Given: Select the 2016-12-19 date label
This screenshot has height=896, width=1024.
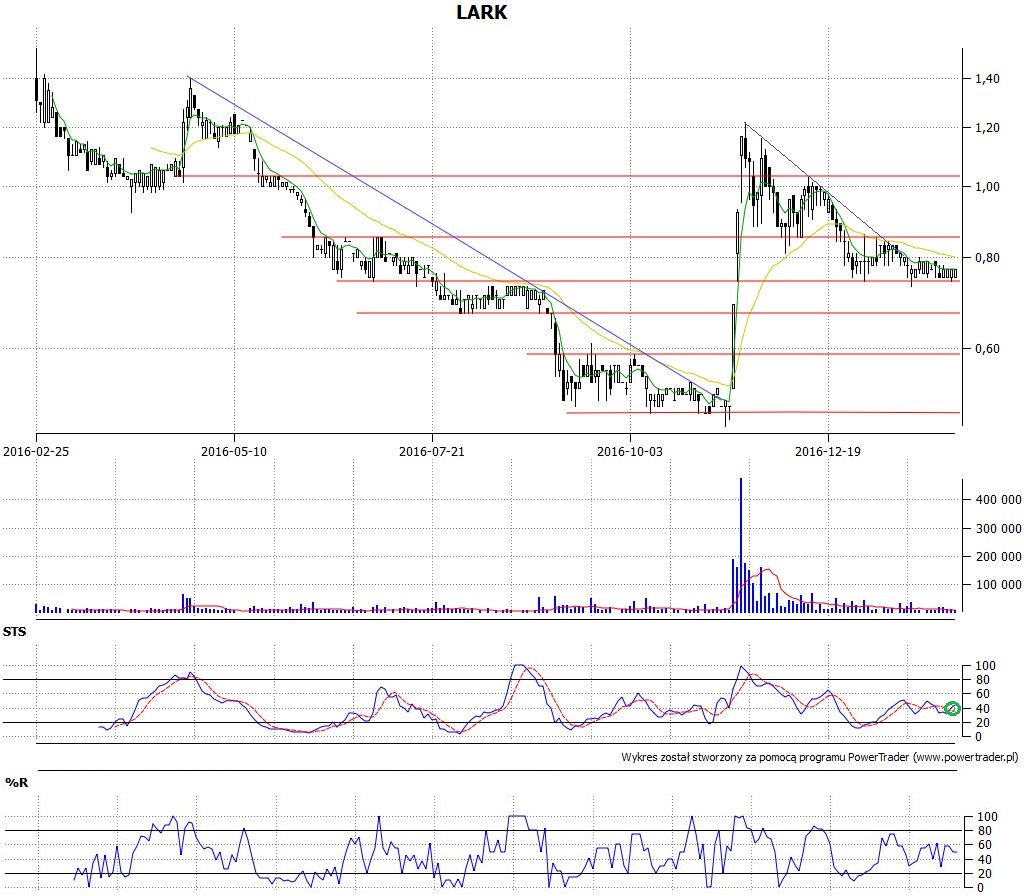Looking at the screenshot, I should 827,451.
